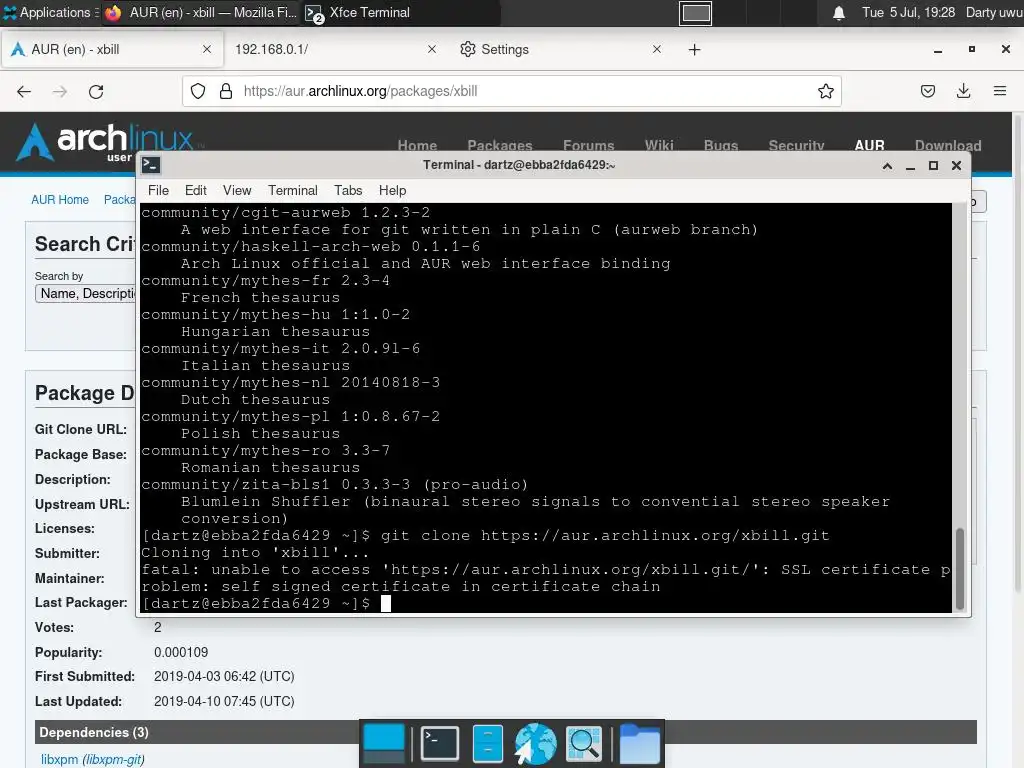The image size is (1024, 768).
Task: Switch to Xfce Terminal taskbar button
Action: click(x=400, y=12)
